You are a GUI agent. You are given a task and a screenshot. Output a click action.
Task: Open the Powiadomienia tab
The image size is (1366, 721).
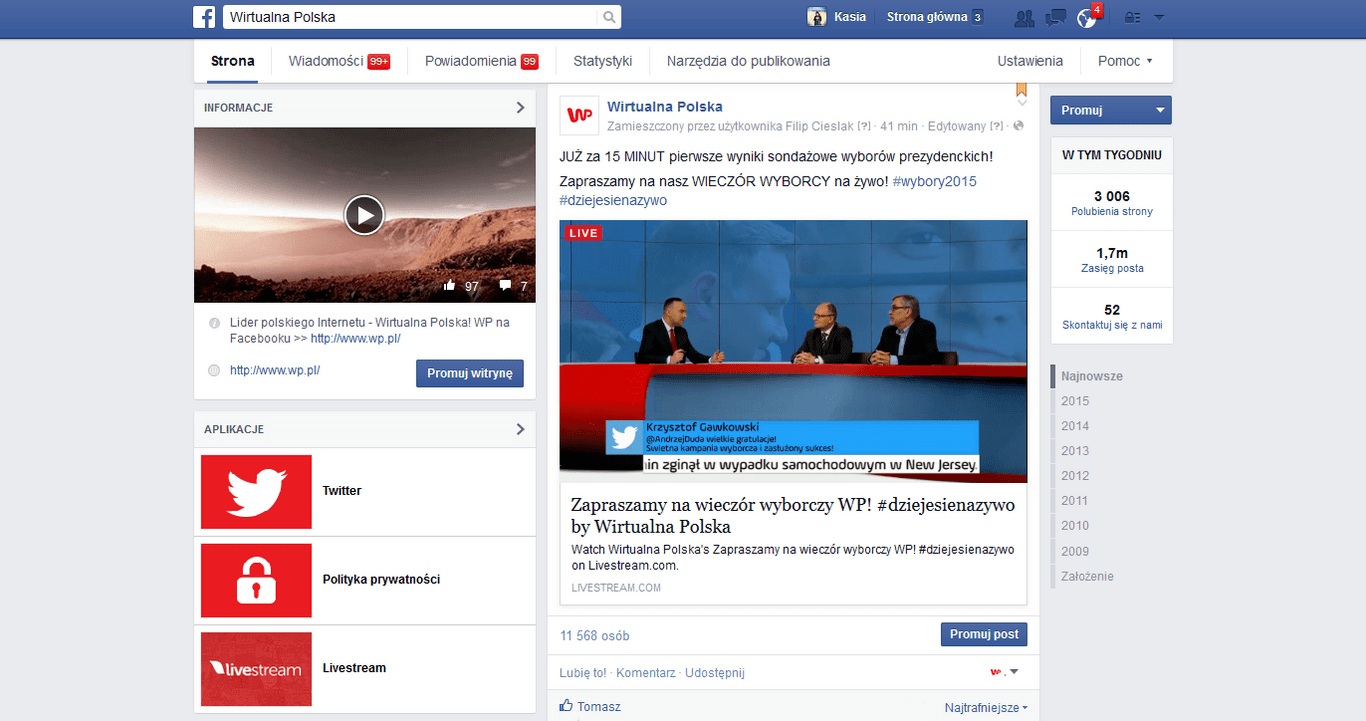click(x=481, y=61)
